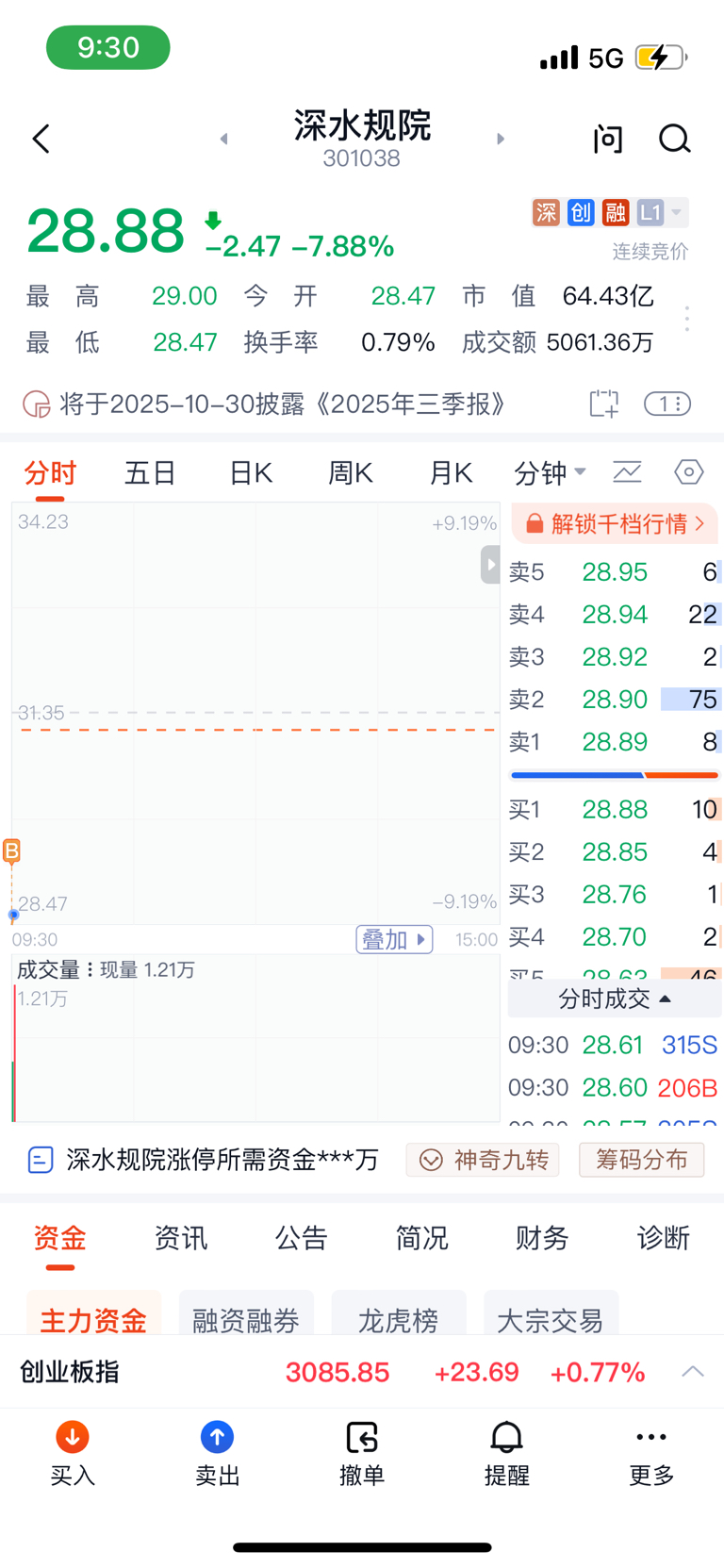Screen dimensions: 724x1568
Task: Switch to the 日K chart tab
Action: point(251,472)
